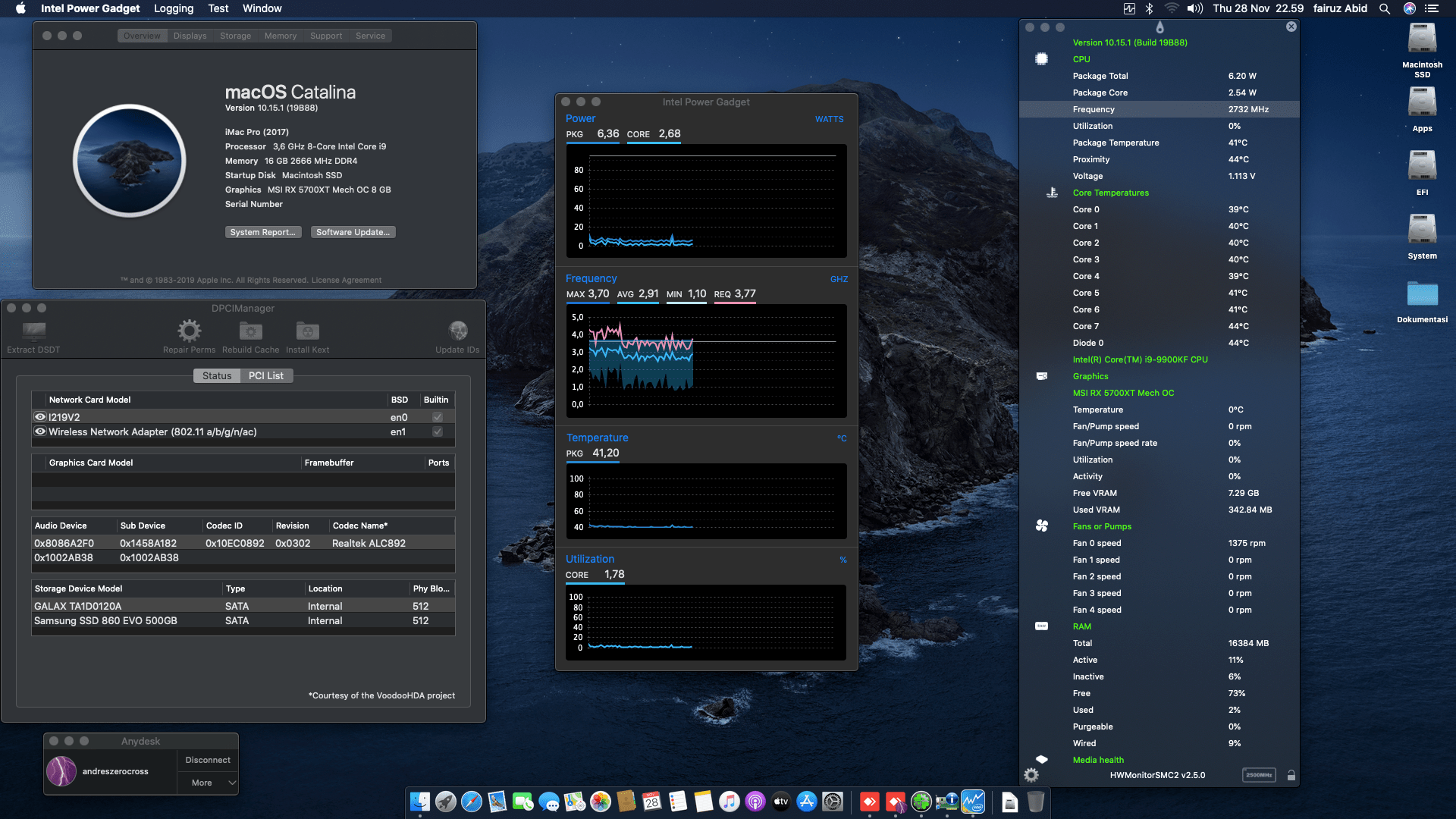Switch to the PCI List tab
1456x819 pixels.
pos(266,375)
